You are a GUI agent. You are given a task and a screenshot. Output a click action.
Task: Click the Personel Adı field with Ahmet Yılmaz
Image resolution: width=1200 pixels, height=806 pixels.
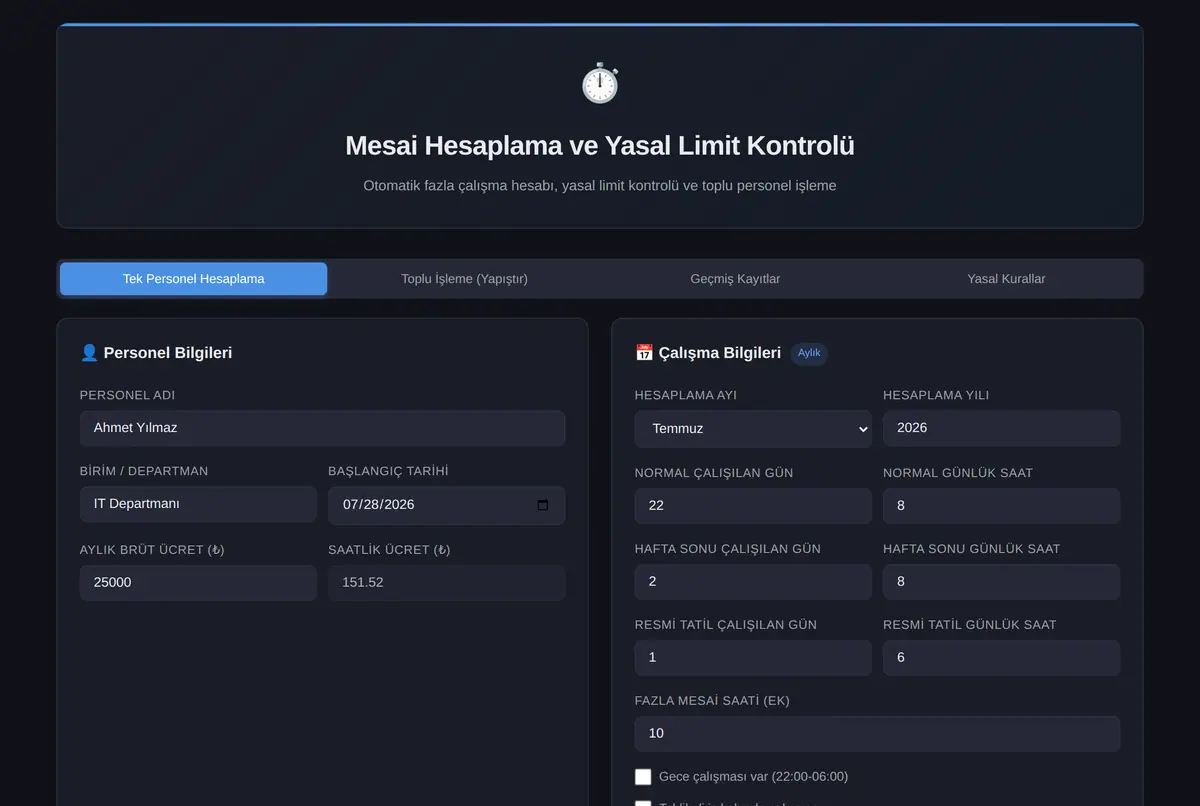coord(322,428)
